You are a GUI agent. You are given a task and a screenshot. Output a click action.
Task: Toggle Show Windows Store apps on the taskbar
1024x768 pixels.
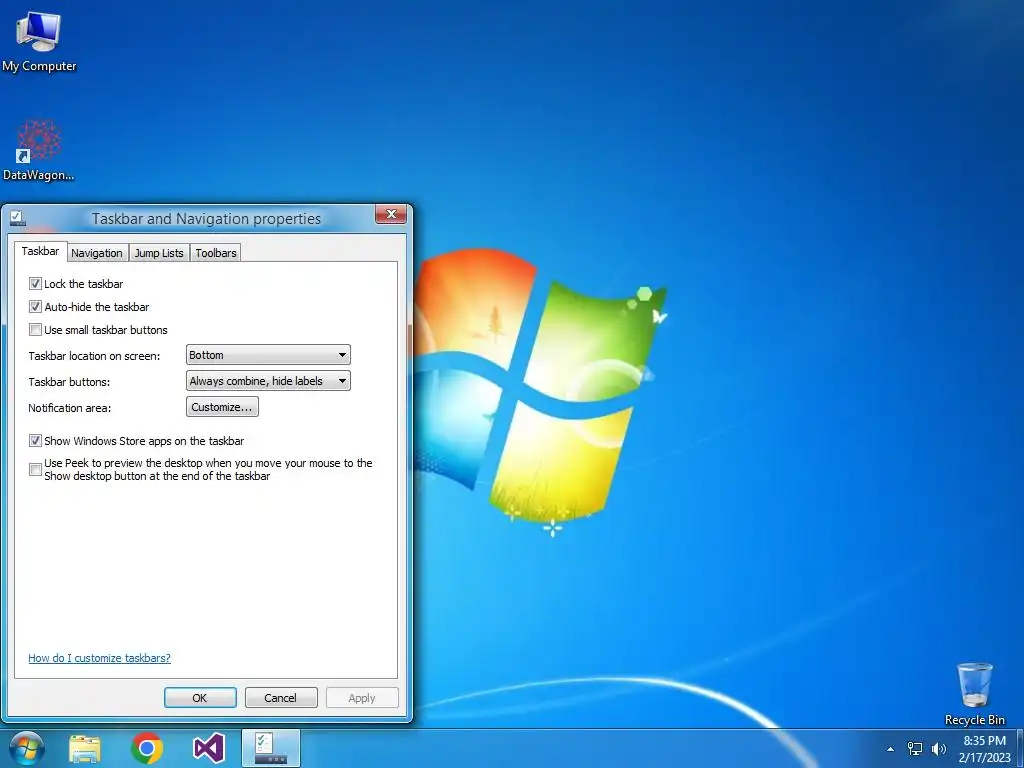tap(35, 441)
